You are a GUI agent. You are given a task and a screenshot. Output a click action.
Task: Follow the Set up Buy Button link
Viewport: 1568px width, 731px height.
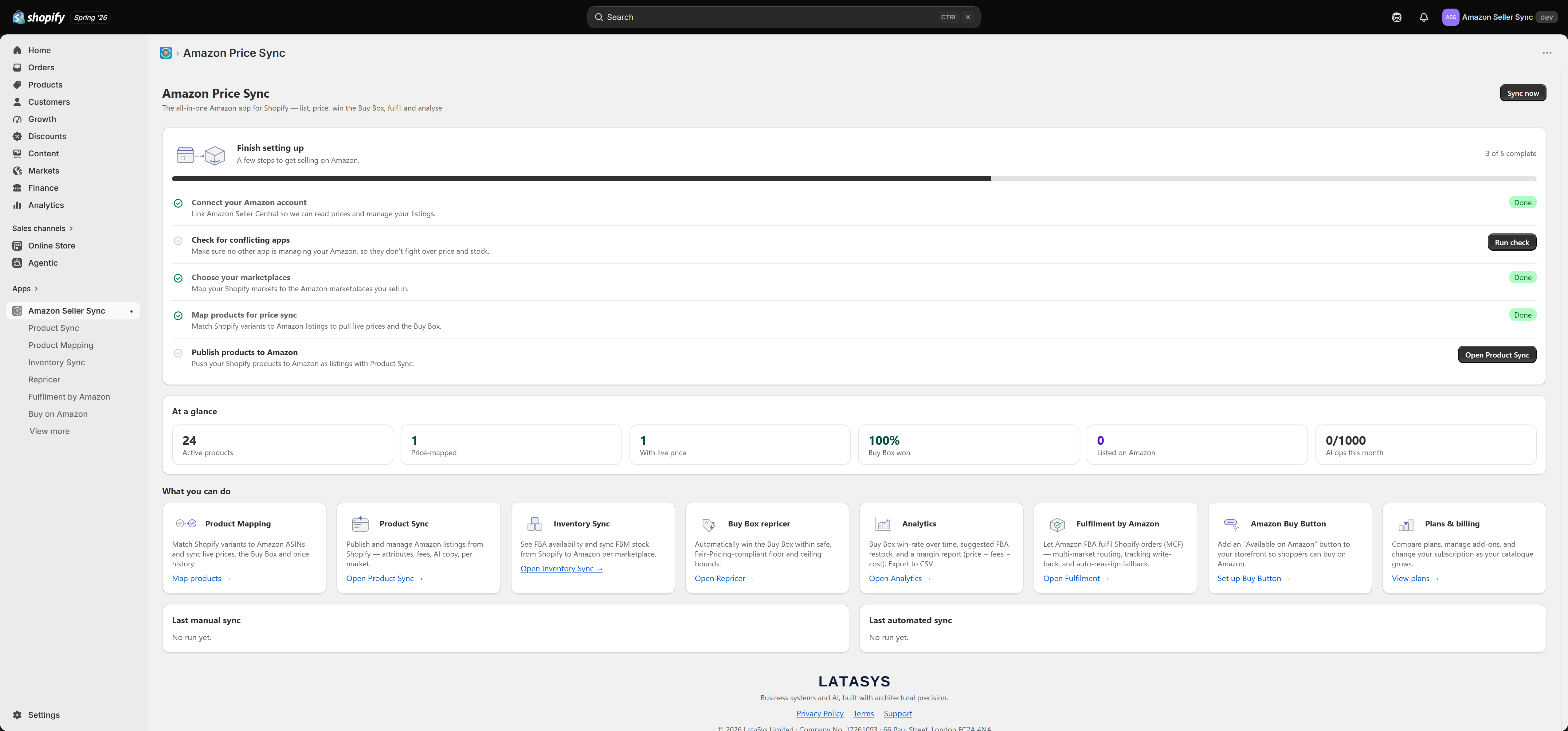click(x=1253, y=578)
